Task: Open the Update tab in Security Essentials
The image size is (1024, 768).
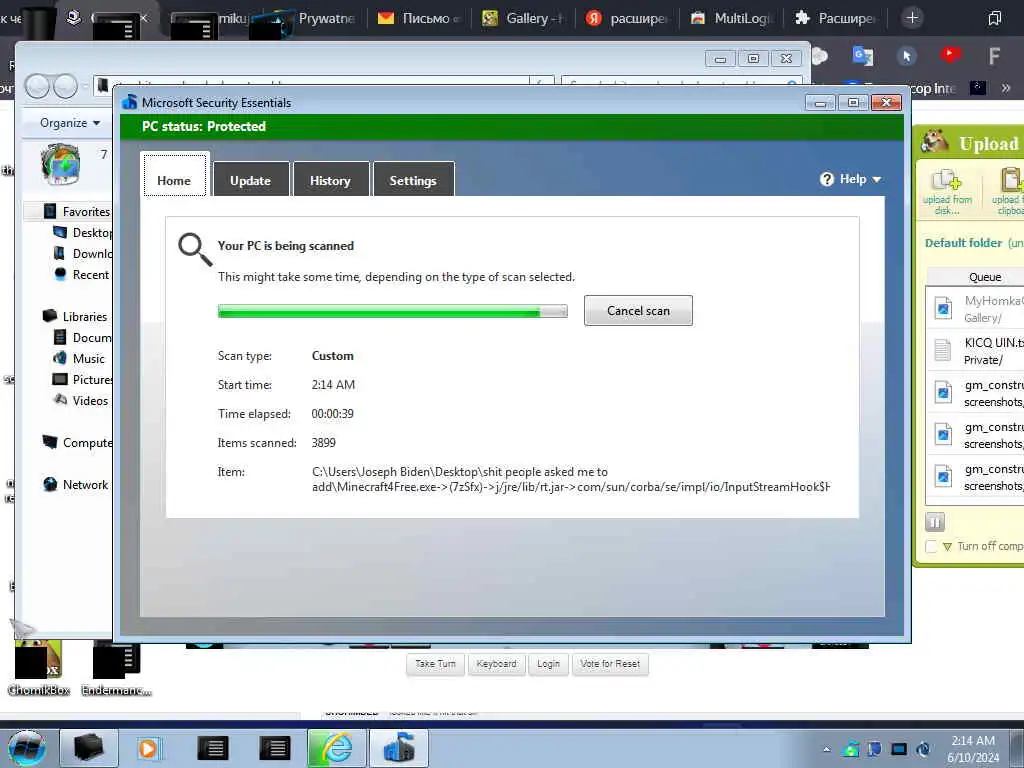Action: (x=251, y=180)
